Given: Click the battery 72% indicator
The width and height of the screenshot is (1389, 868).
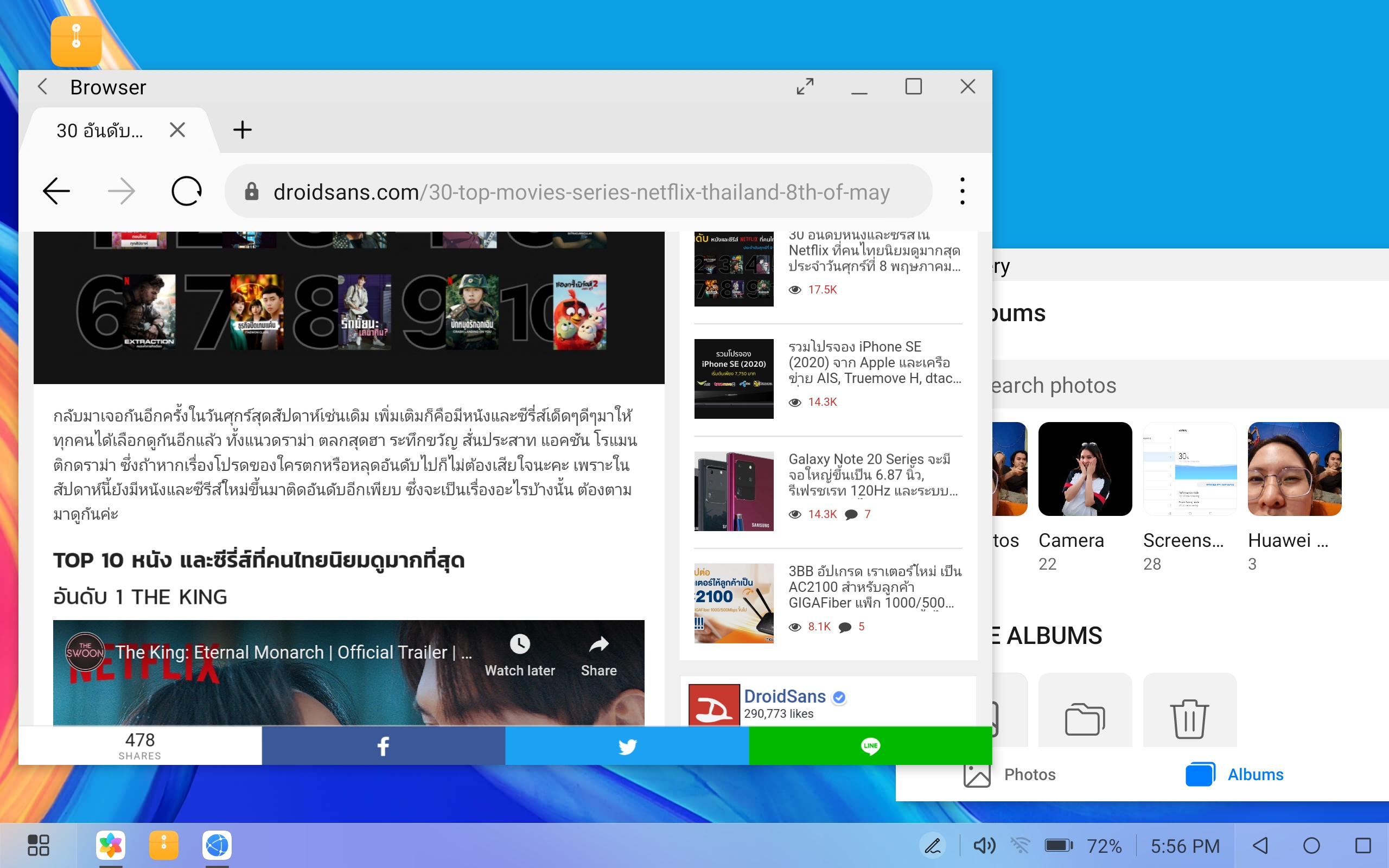Looking at the screenshot, I should [x=1083, y=846].
